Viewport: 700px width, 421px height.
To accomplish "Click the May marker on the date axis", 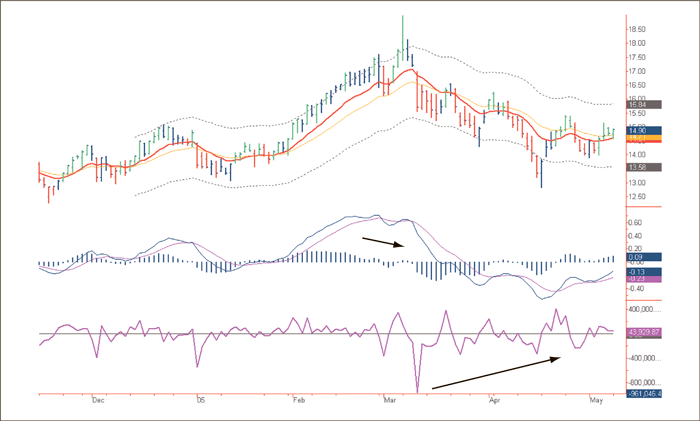I will click(597, 399).
